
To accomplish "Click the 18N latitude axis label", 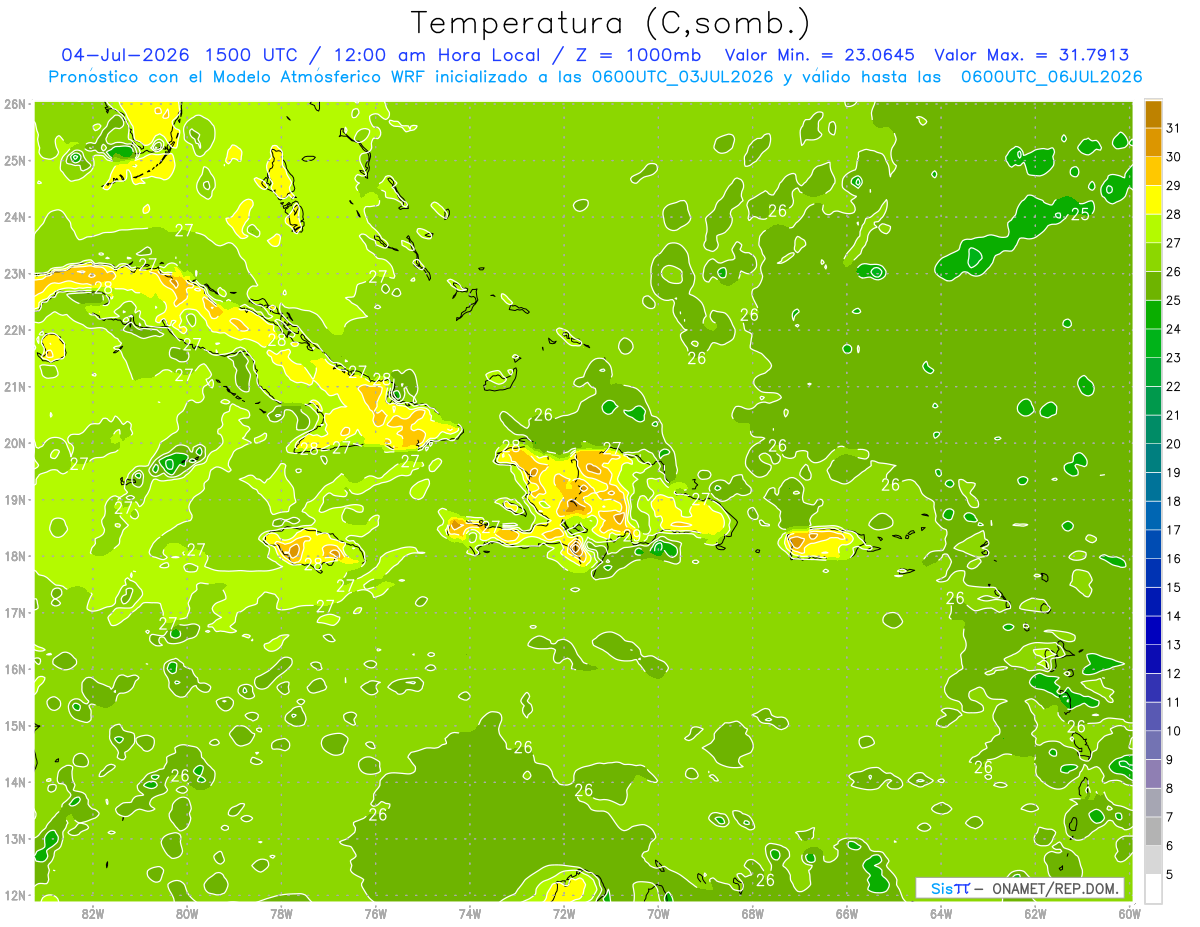I will pyautogui.click(x=14, y=556).
